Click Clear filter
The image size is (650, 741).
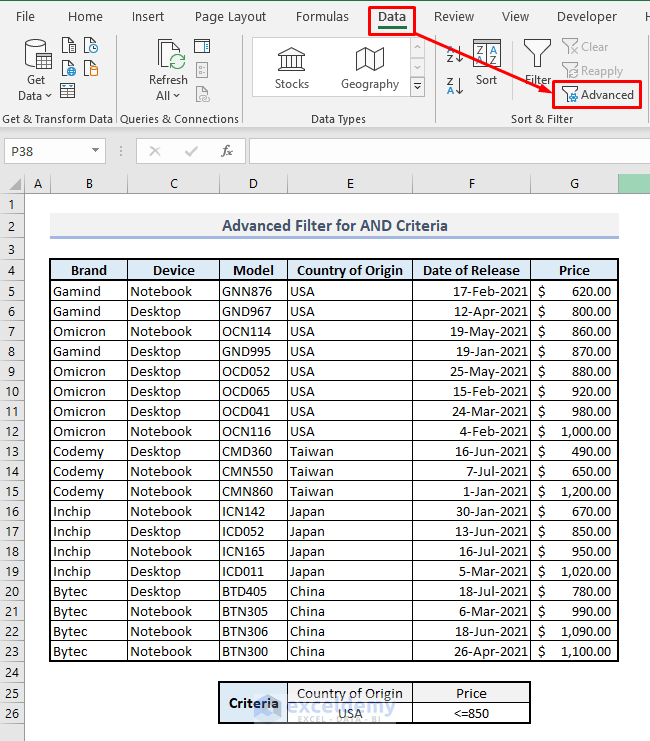point(585,47)
